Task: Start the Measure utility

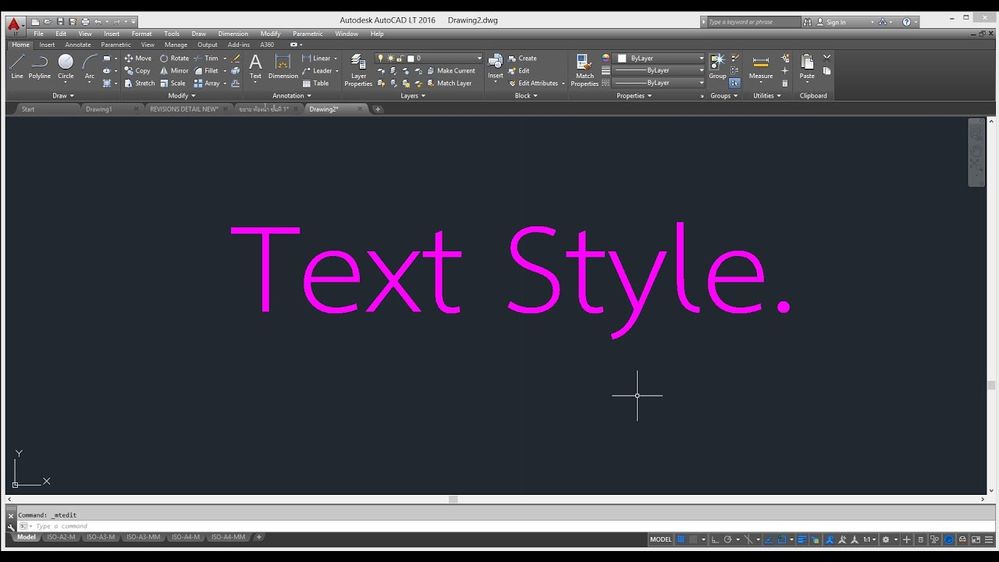Action: [761, 66]
